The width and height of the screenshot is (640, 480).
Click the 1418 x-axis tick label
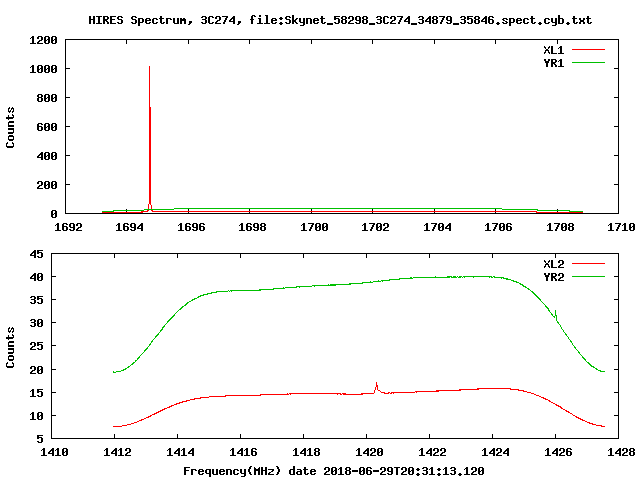click(306, 452)
